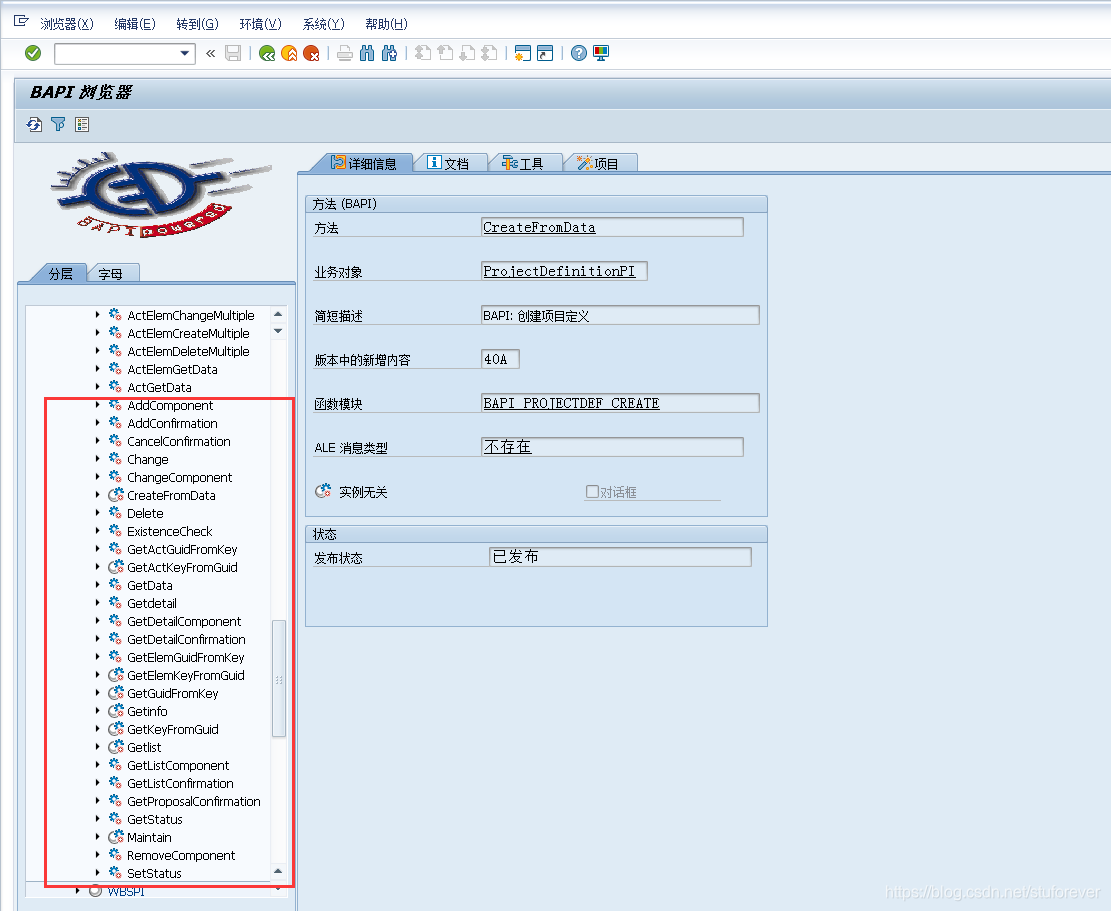This screenshot has width=1111, height=911.
Task: Click the save disk icon
Action: (x=233, y=53)
